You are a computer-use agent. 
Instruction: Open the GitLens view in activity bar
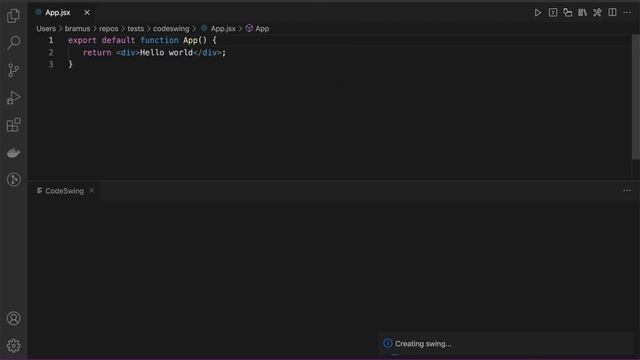(x=13, y=180)
